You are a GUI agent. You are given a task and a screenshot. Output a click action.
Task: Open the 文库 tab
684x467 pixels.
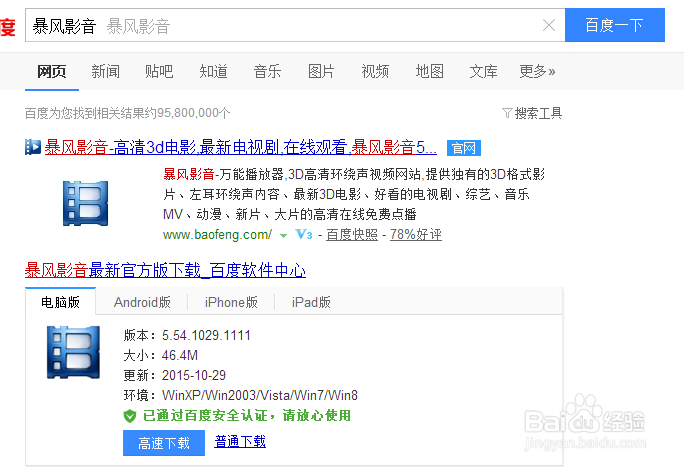click(483, 71)
